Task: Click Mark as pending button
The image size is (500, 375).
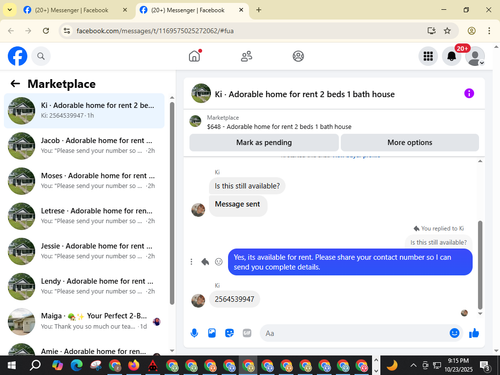Action: click(264, 142)
